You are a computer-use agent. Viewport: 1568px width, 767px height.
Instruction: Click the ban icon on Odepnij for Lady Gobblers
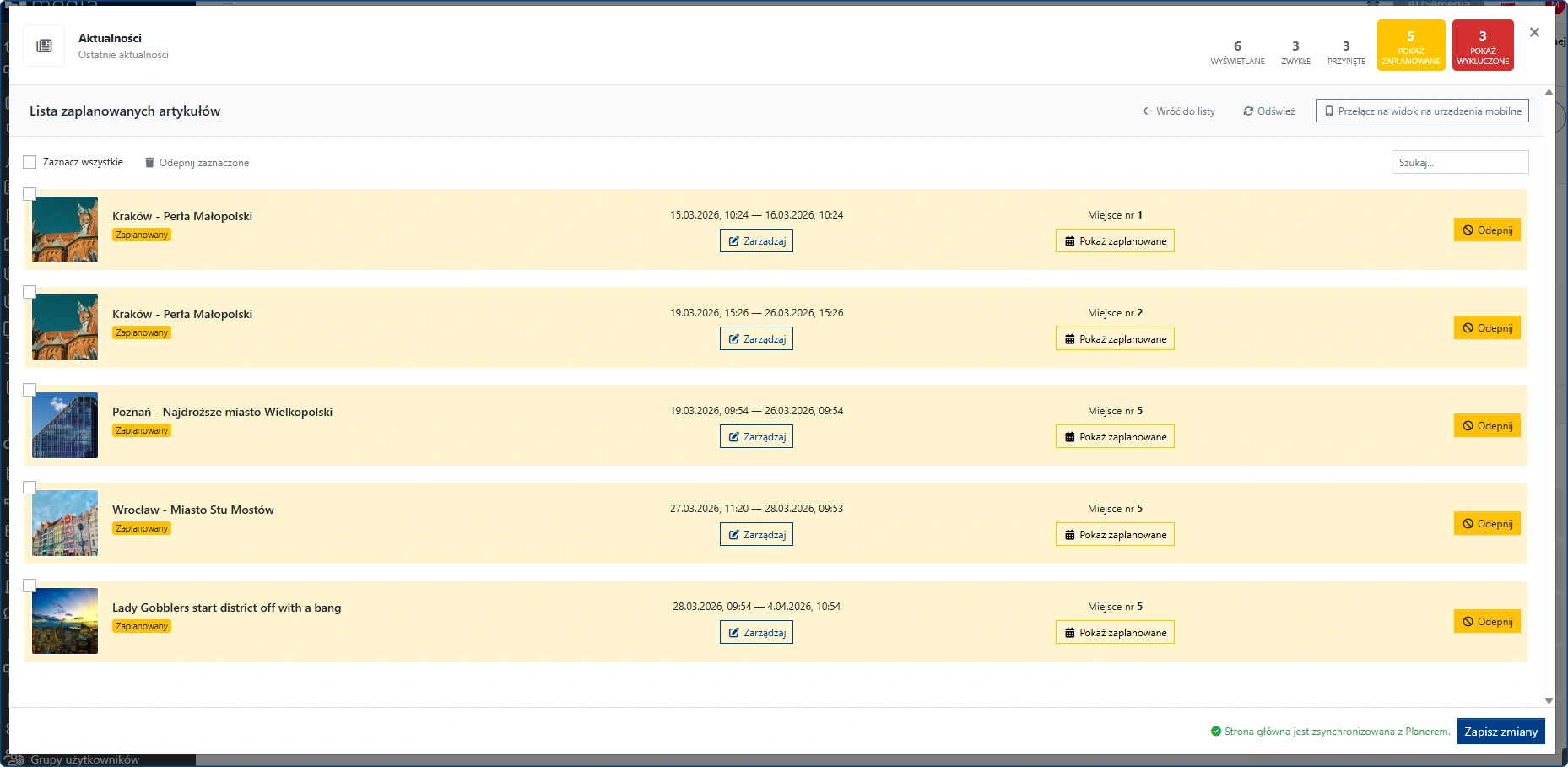click(1468, 622)
